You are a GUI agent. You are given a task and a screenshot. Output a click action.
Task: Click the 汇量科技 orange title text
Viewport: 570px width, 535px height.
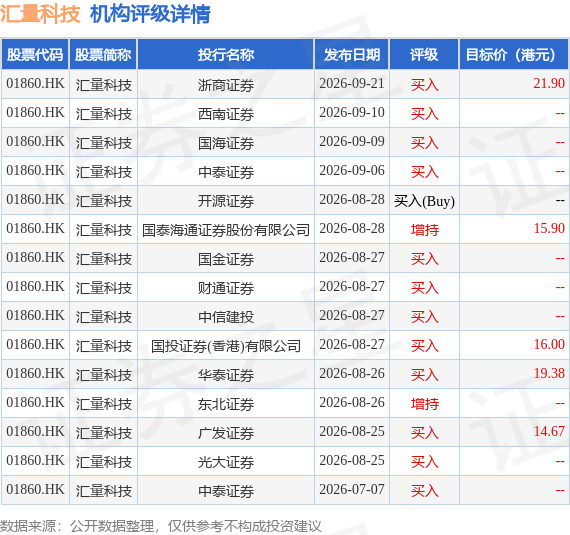pyautogui.click(x=40, y=15)
